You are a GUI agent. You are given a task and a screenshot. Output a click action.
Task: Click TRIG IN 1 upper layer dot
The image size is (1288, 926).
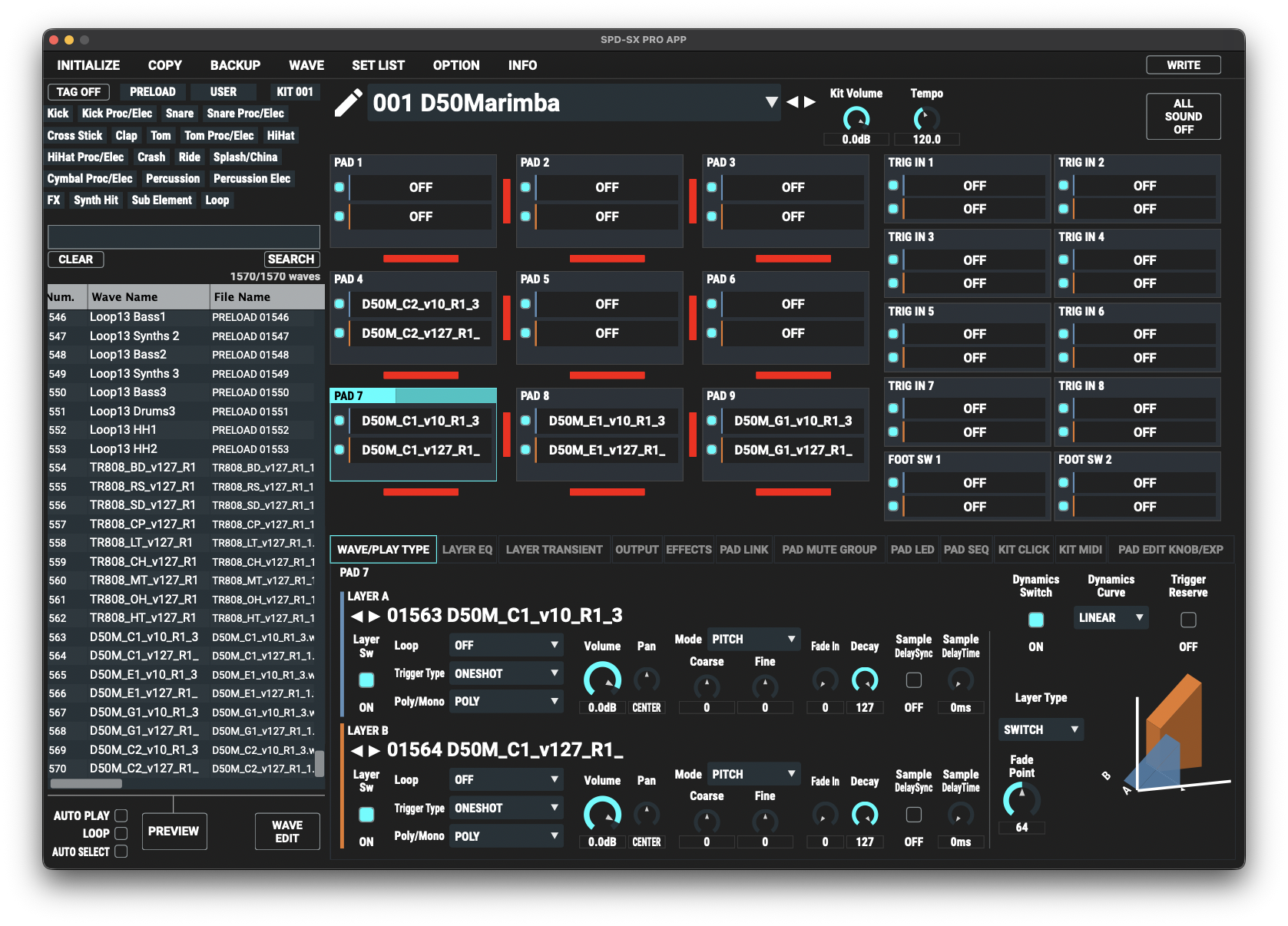(893, 186)
